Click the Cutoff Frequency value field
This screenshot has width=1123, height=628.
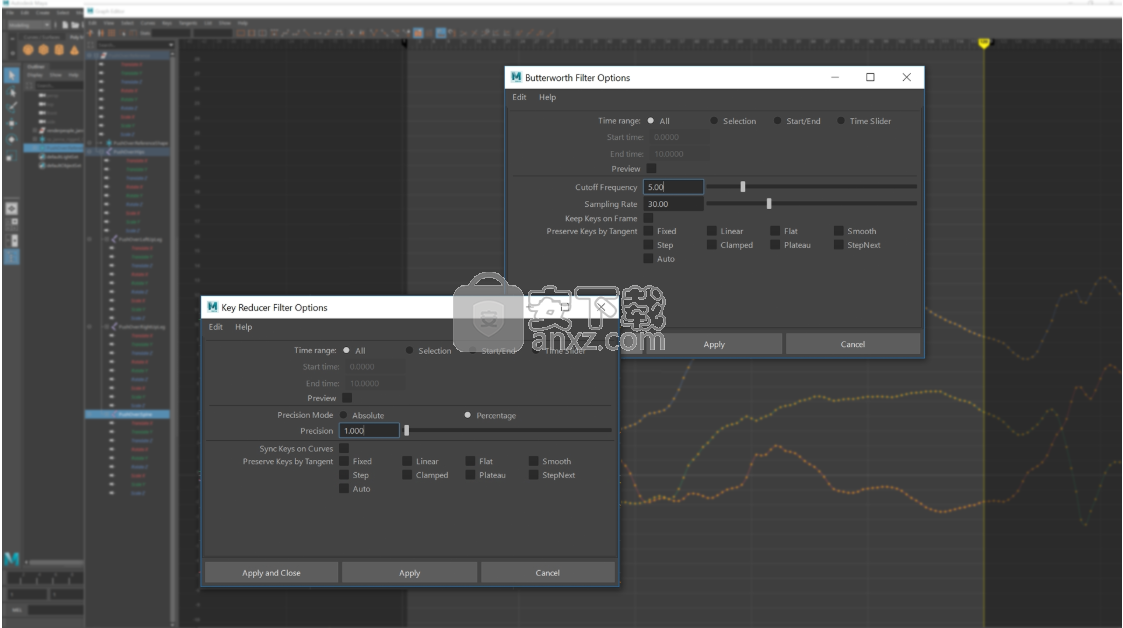(673, 187)
